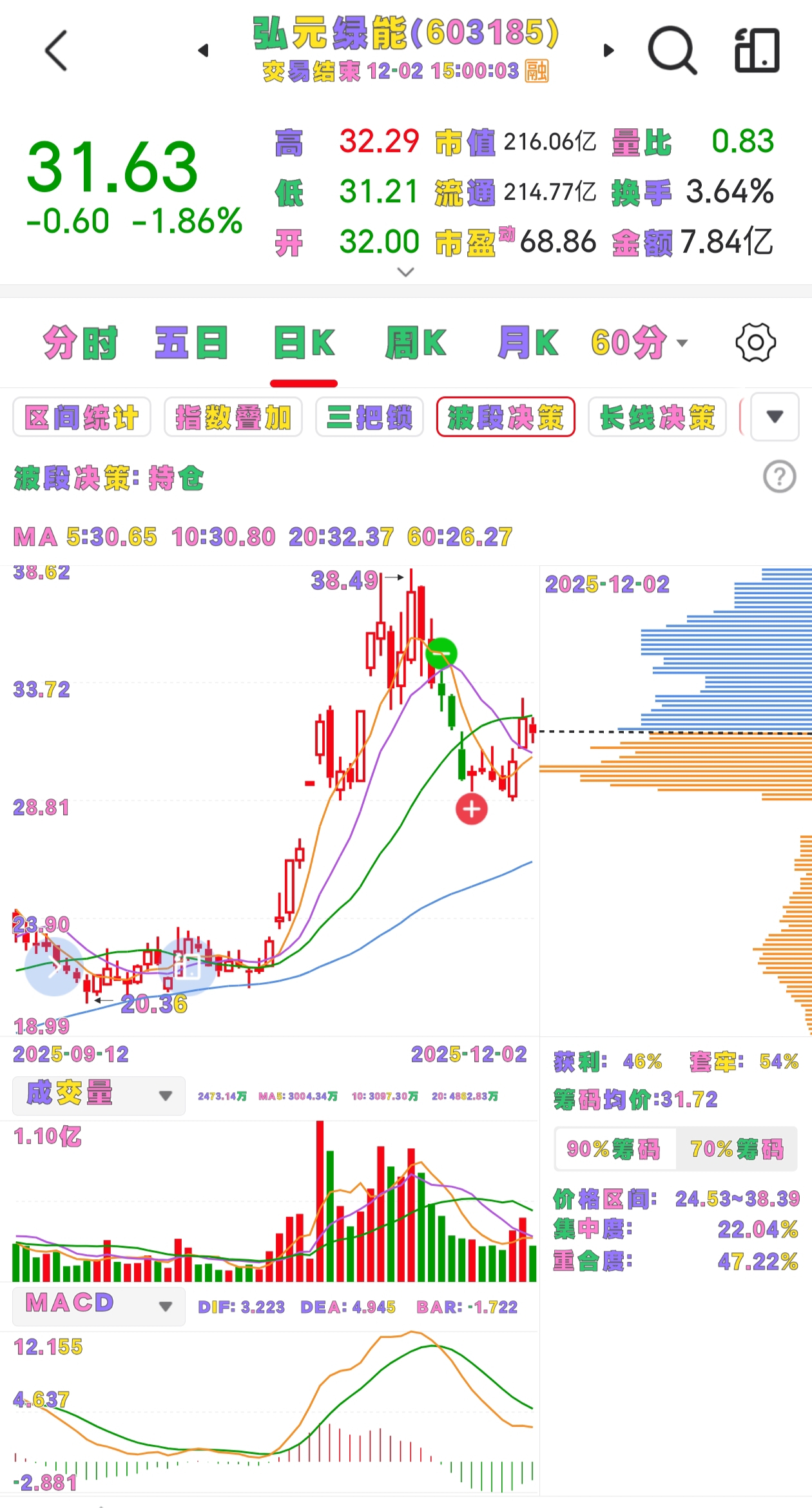The height and width of the screenshot is (1508, 812).
Task: Tap the tallest red volume bar
Action: click(320, 1201)
